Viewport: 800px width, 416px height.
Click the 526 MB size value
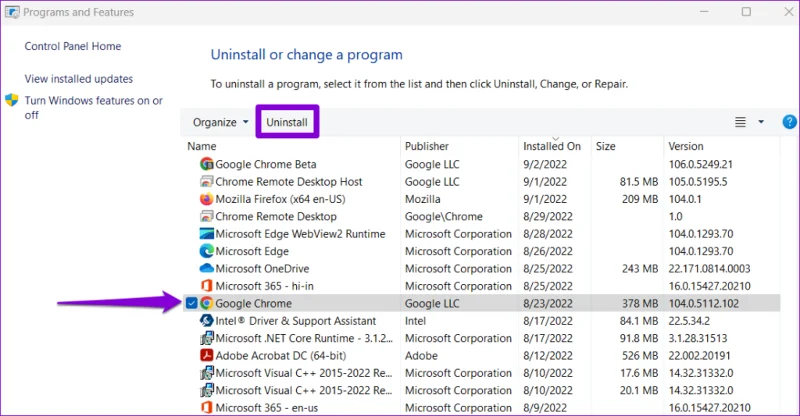(640, 355)
